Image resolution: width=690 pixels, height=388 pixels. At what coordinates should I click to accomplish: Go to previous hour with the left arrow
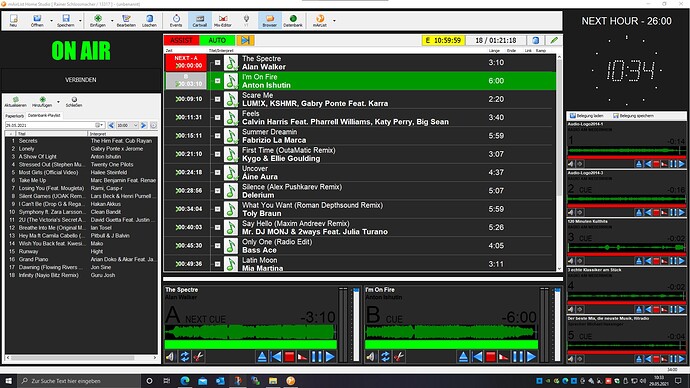pos(111,125)
